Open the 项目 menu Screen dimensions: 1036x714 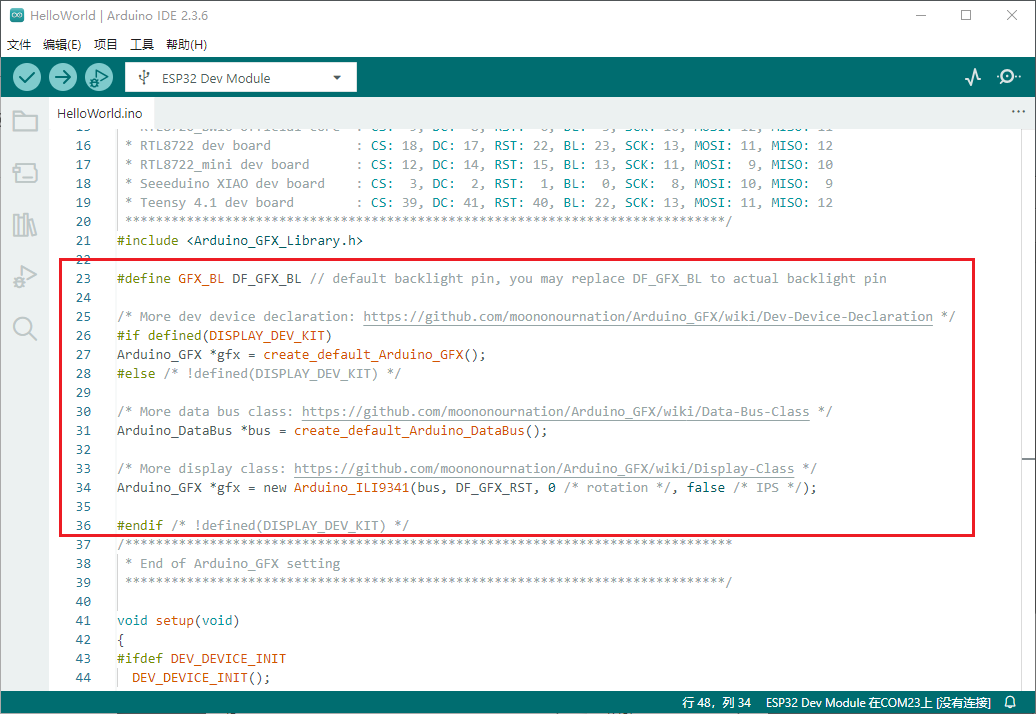(106, 44)
